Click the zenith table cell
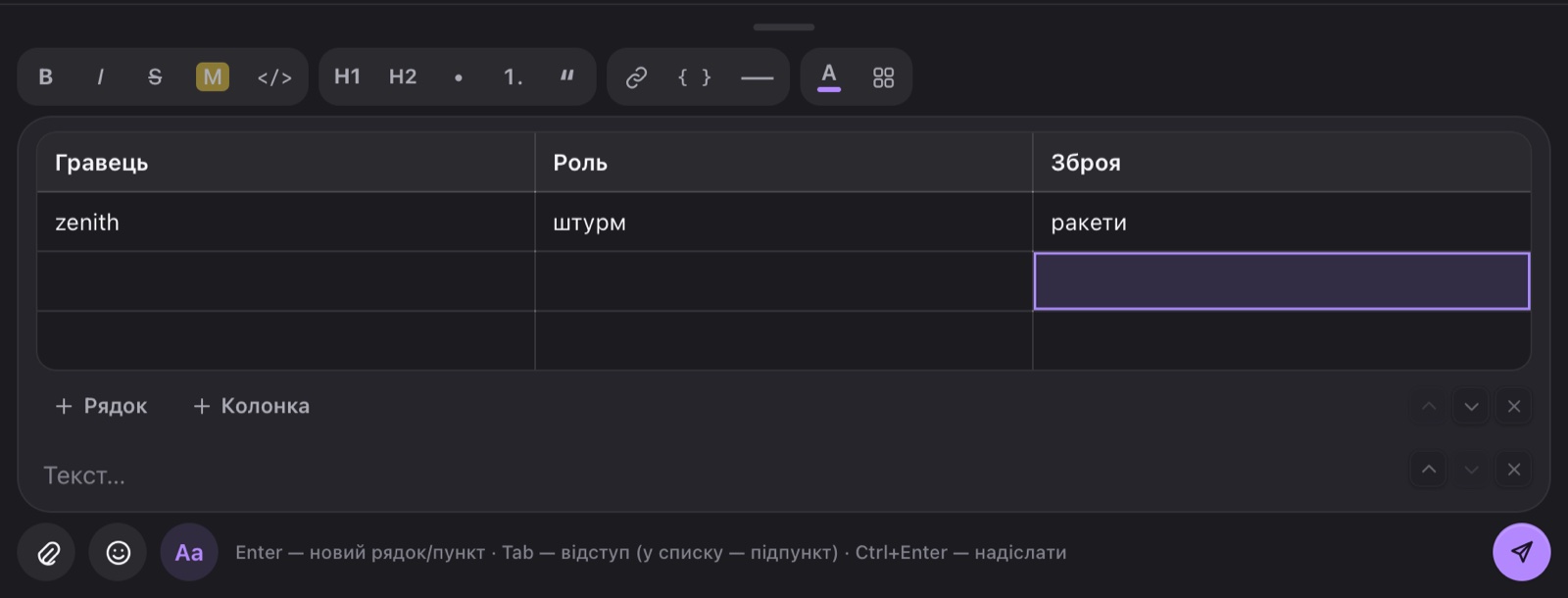The image size is (1568, 598). tap(286, 223)
